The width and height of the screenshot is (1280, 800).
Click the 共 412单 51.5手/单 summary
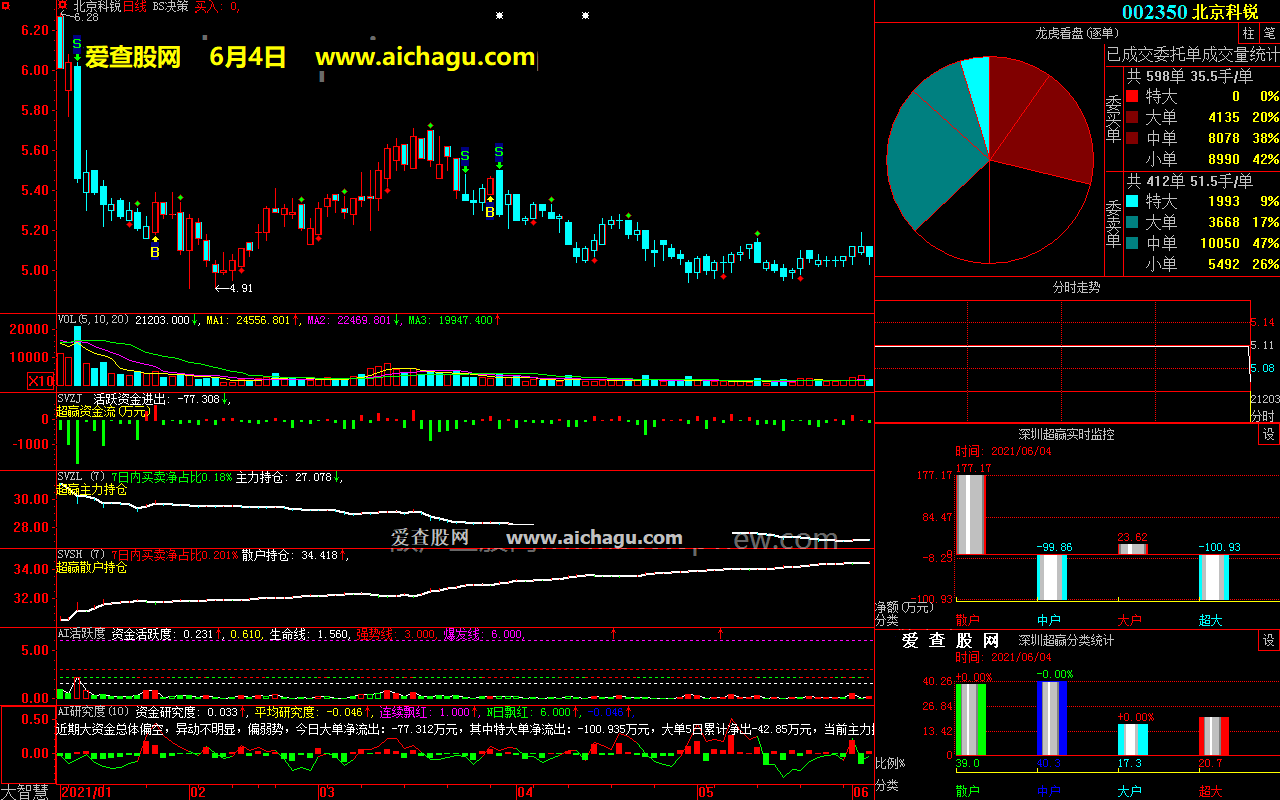1190,181
